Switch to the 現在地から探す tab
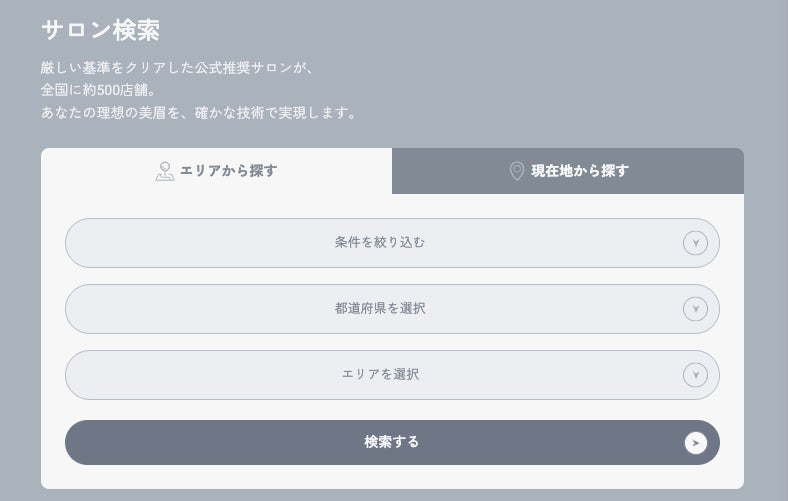 pos(568,171)
